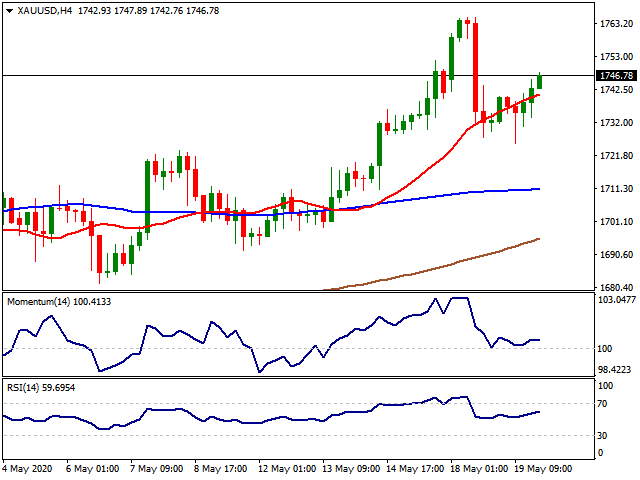The width and height of the screenshot is (640, 480).
Task: Click the RSI(14) 59.6954 indicator label
Action: [x=41, y=388]
